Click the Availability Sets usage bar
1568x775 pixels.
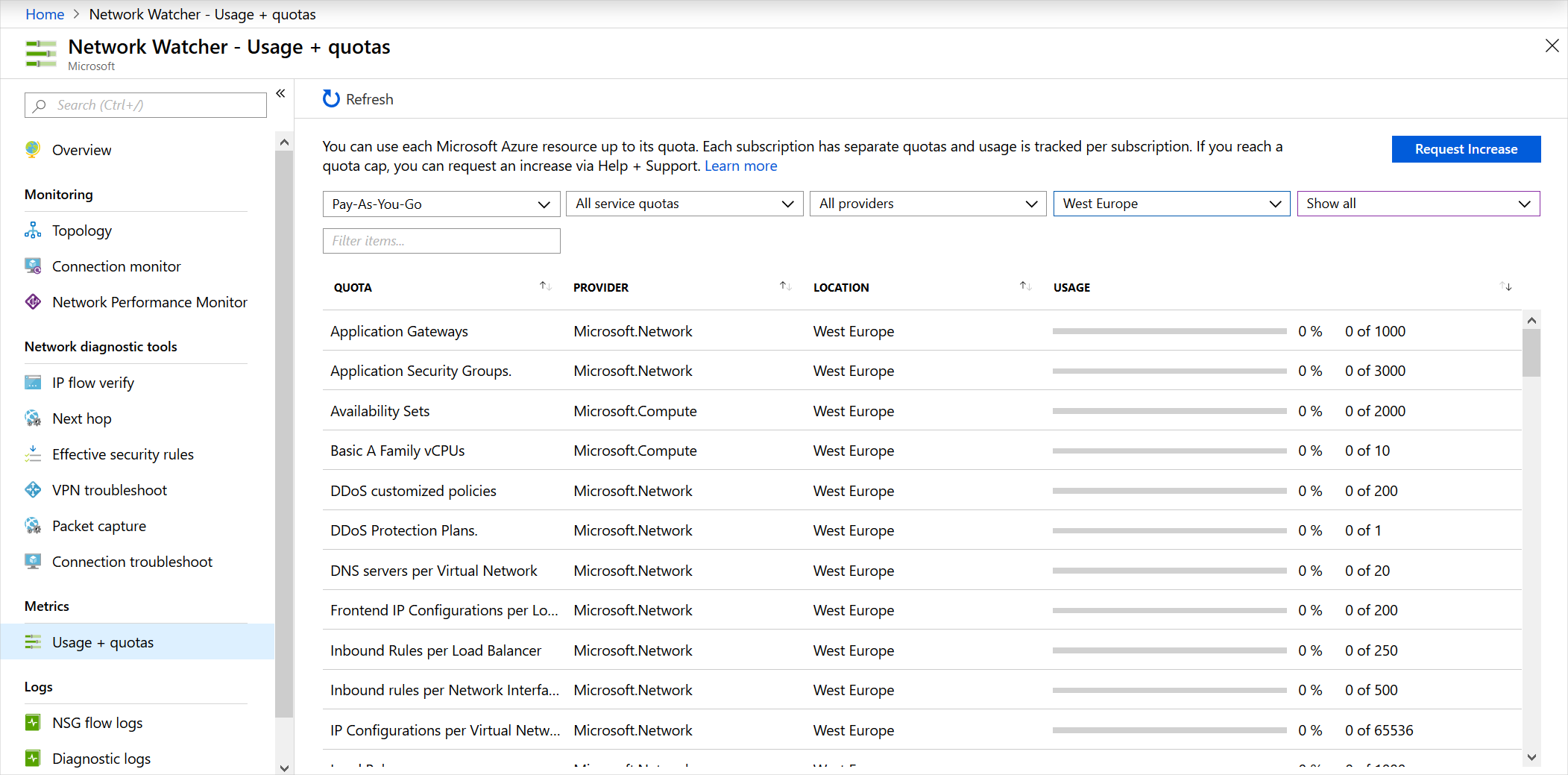(1169, 411)
